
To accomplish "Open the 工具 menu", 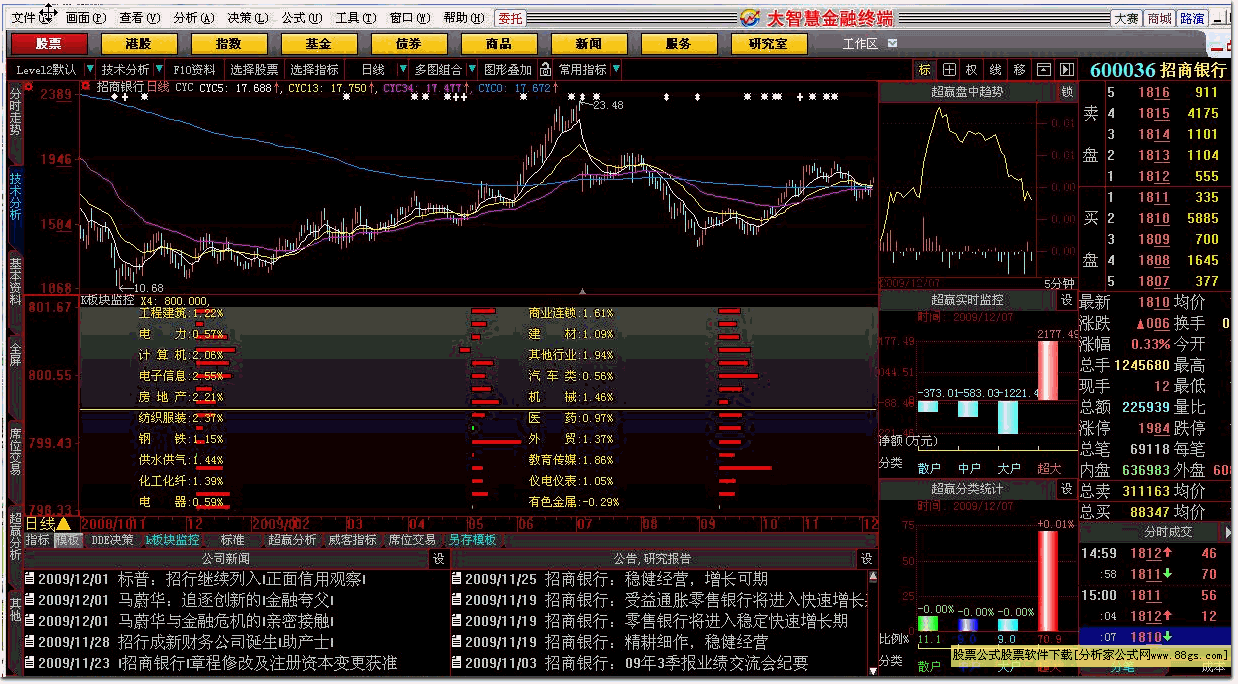I will point(355,18).
